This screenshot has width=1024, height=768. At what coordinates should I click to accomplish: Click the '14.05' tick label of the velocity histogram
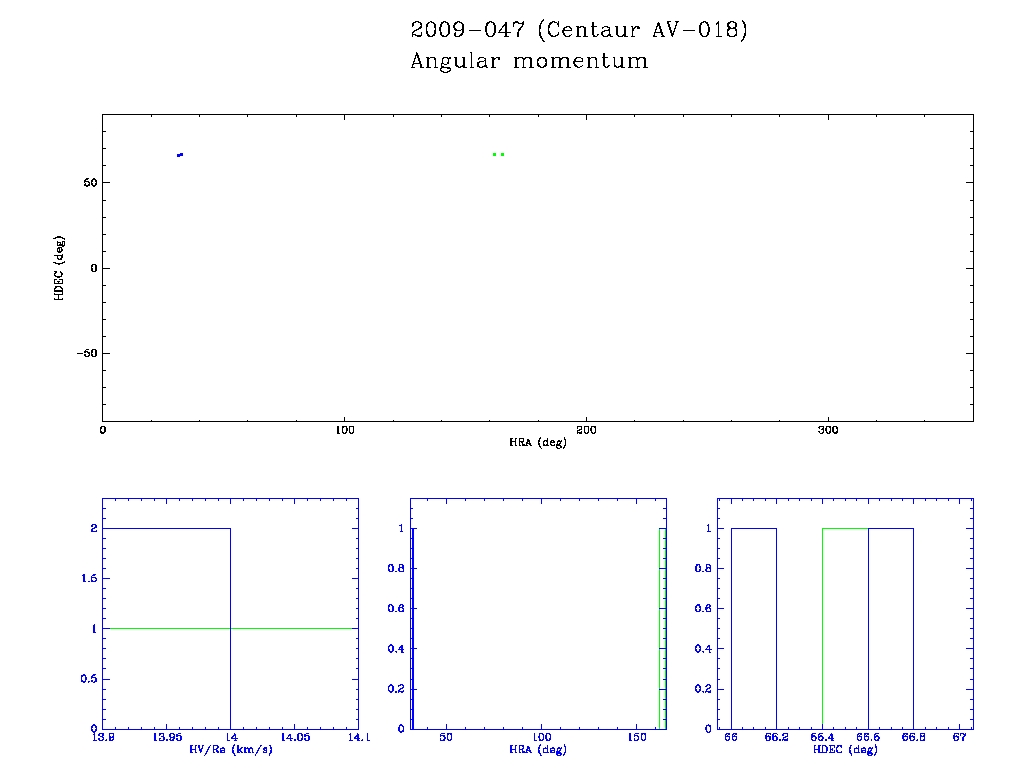(x=295, y=737)
